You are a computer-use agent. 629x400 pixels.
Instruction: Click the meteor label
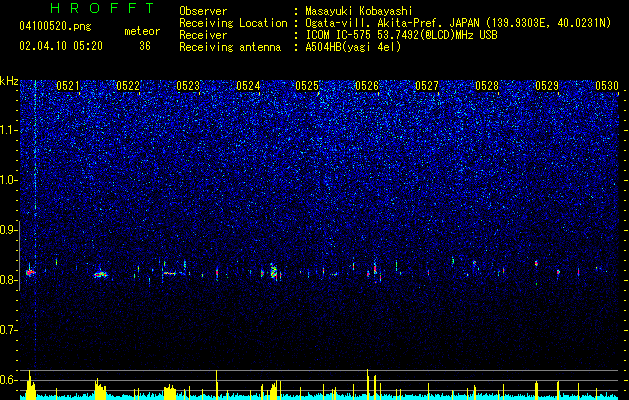coord(142,31)
